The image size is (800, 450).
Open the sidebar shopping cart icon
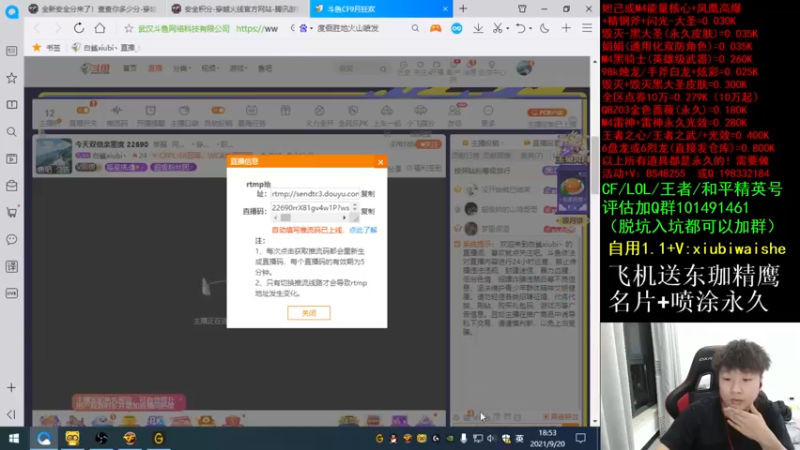click(11, 212)
